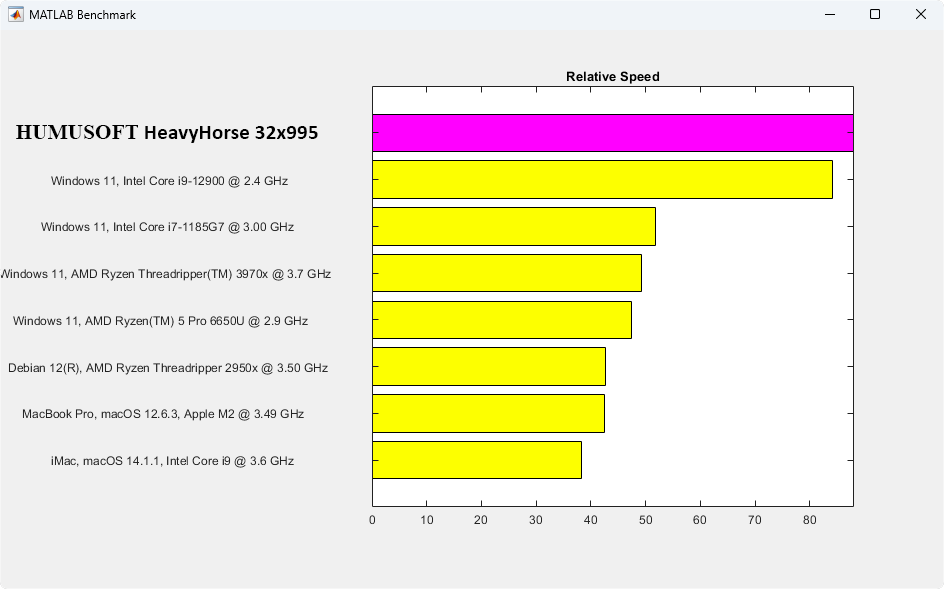Click 'Windows 11, Intel Core i9-12900 @ 2.4 GHz'
The image size is (944, 589).
coord(169,181)
